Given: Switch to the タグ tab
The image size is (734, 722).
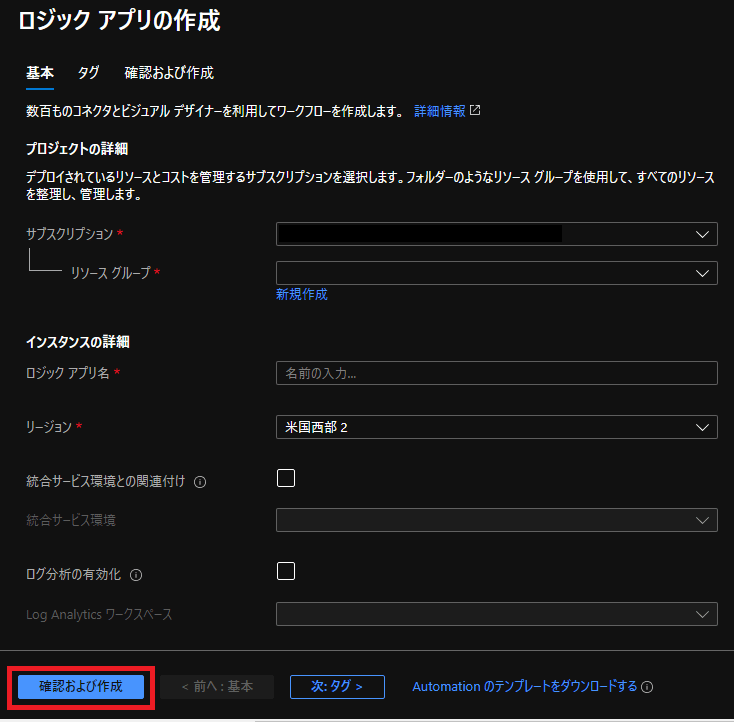Looking at the screenshot, I should coord(88,73).
